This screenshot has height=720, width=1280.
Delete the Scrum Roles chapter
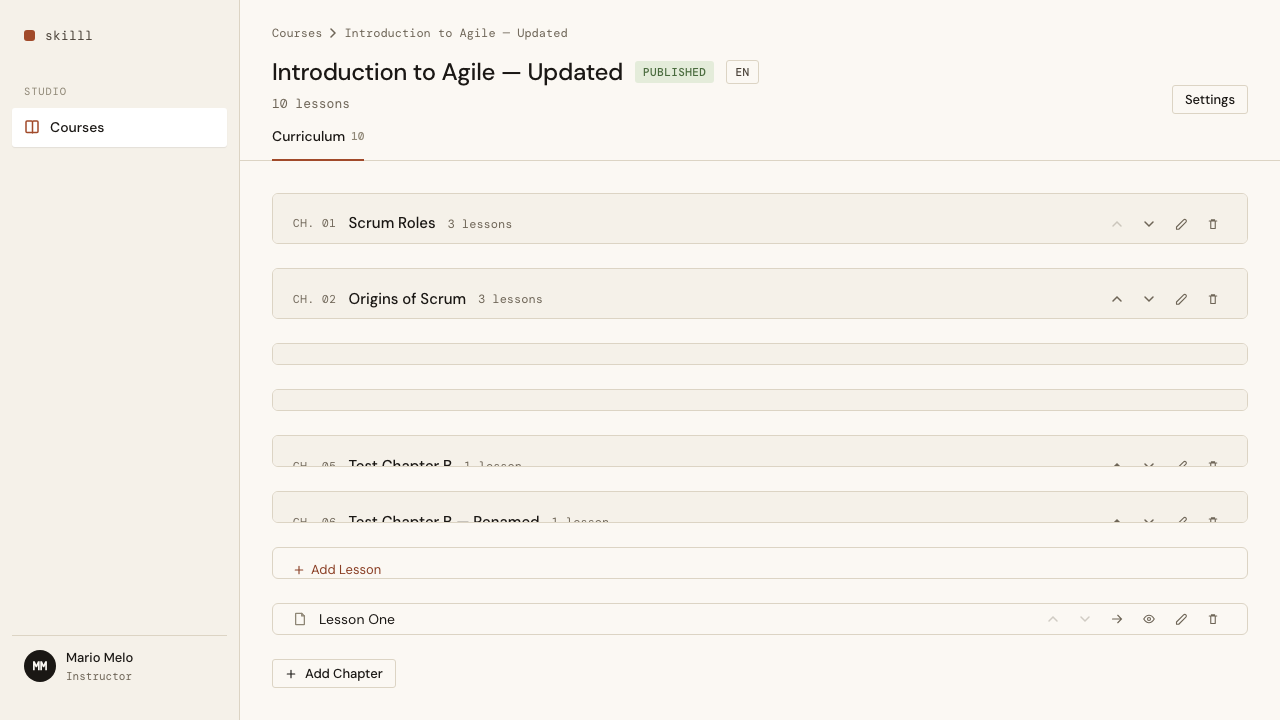tap(1213, 224)
